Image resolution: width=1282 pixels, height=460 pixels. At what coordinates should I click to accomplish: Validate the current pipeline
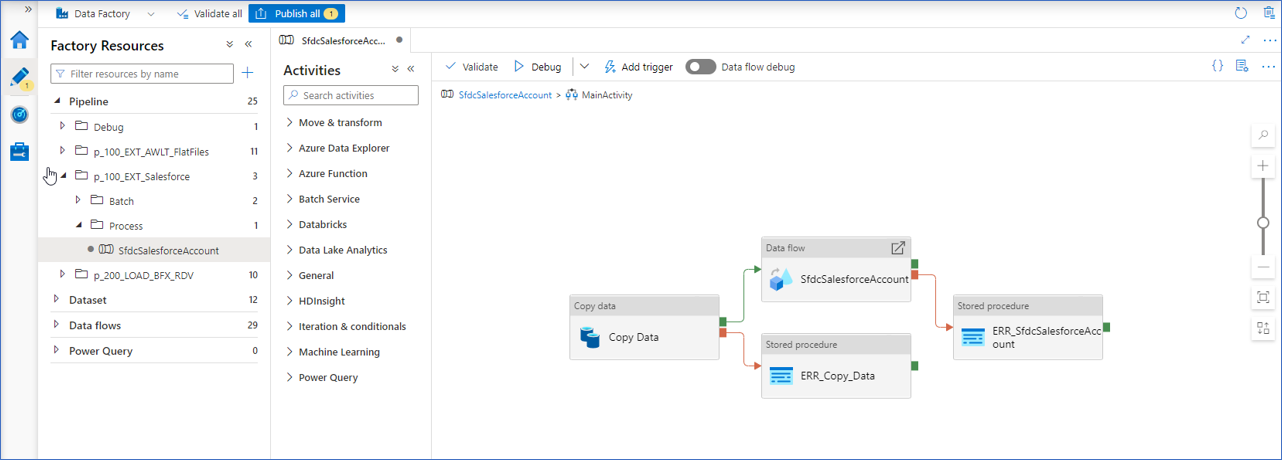coord(471,67)
